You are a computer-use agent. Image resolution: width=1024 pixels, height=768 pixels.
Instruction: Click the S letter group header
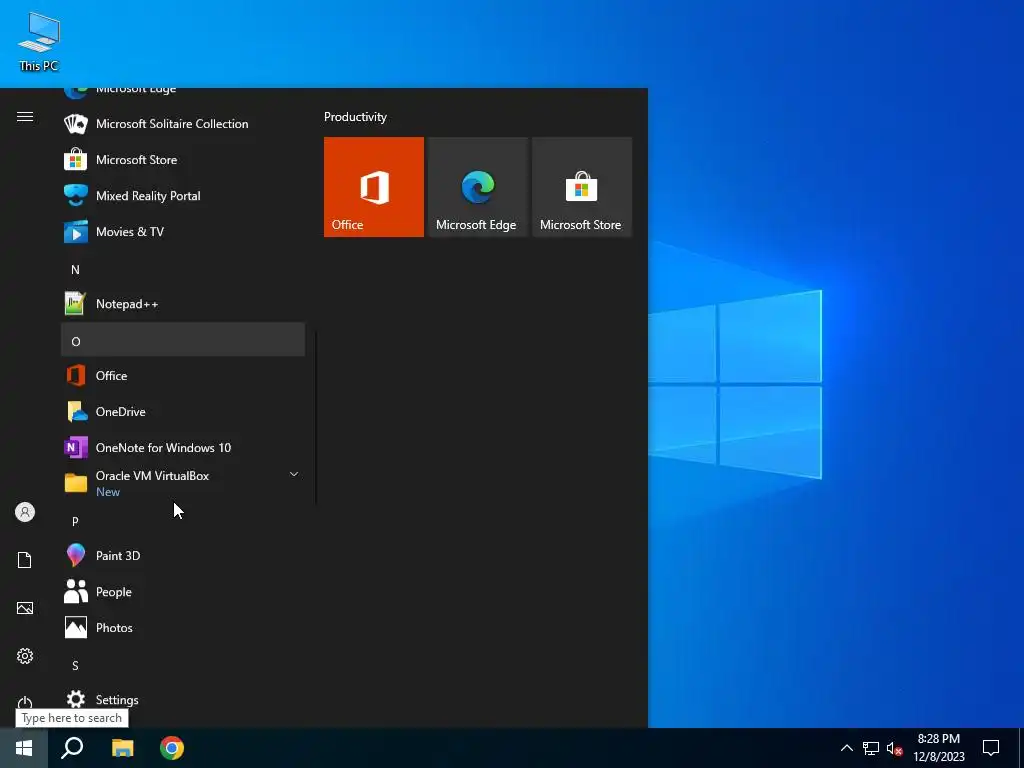point(183,664)
